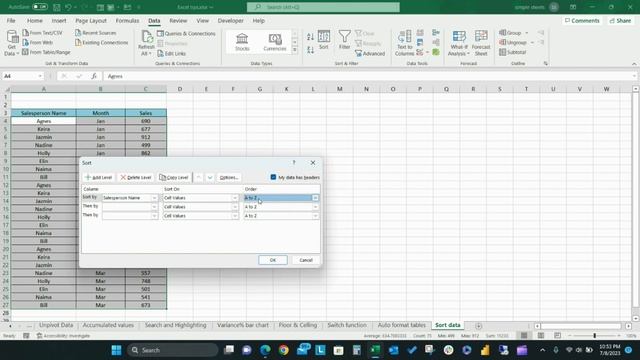
Task: Toggle the AutoSave switch
Action: pyautogui.click(x=40, y=7)
